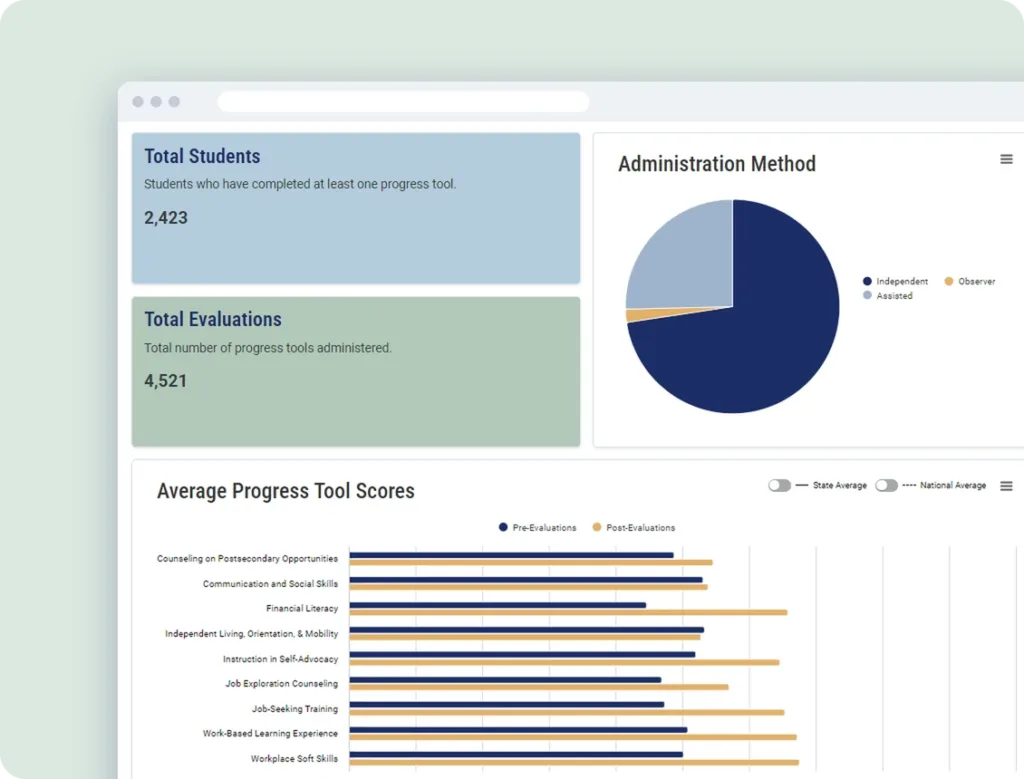Viewport: 1024px width, 779px height.
Task: Click the Job Exploration Counseling orange bar
Action: pos(539,687)
